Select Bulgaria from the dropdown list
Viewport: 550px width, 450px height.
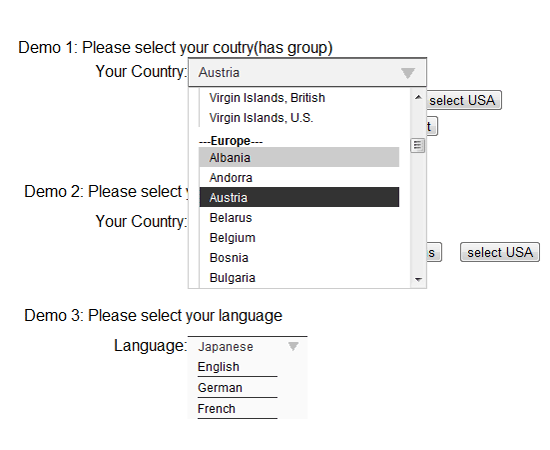pos(299,277)
